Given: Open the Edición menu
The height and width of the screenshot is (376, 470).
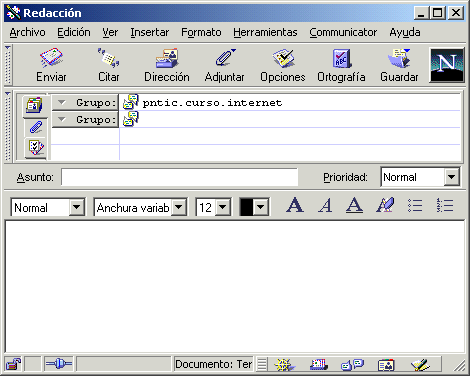Looking at the screenshot, I should coord(74,32).
